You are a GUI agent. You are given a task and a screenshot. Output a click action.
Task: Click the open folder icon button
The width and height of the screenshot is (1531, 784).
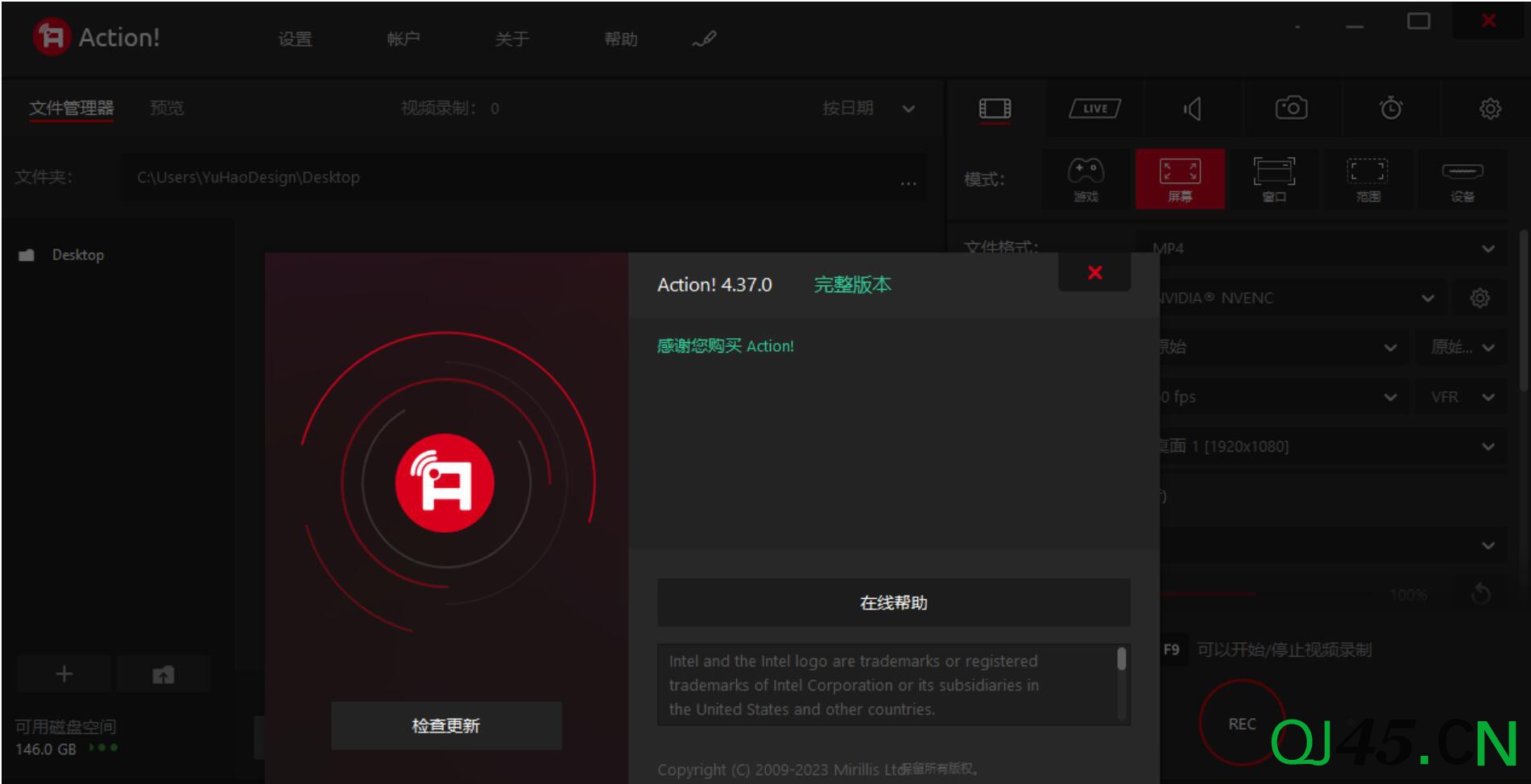(x=163, y=675)
